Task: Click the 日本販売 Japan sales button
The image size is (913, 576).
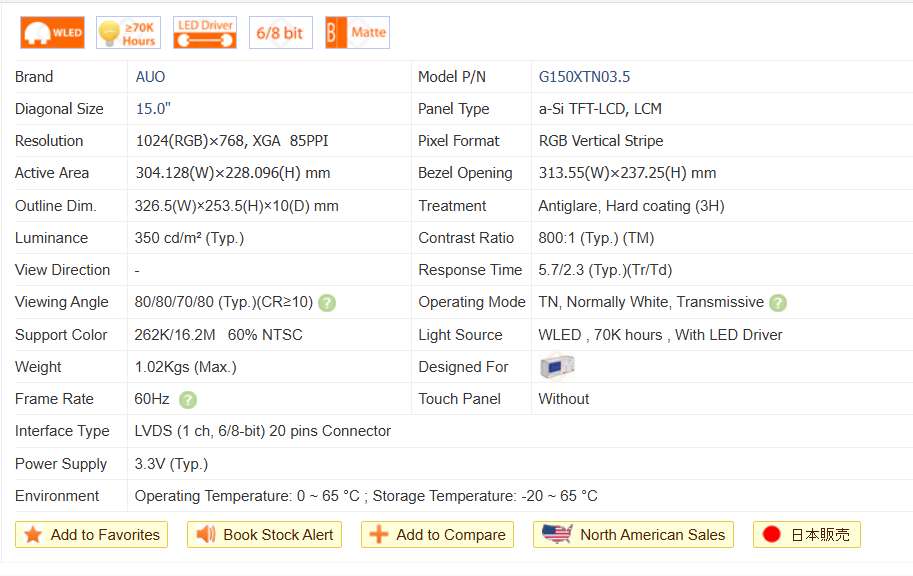Action: point(806,535)
